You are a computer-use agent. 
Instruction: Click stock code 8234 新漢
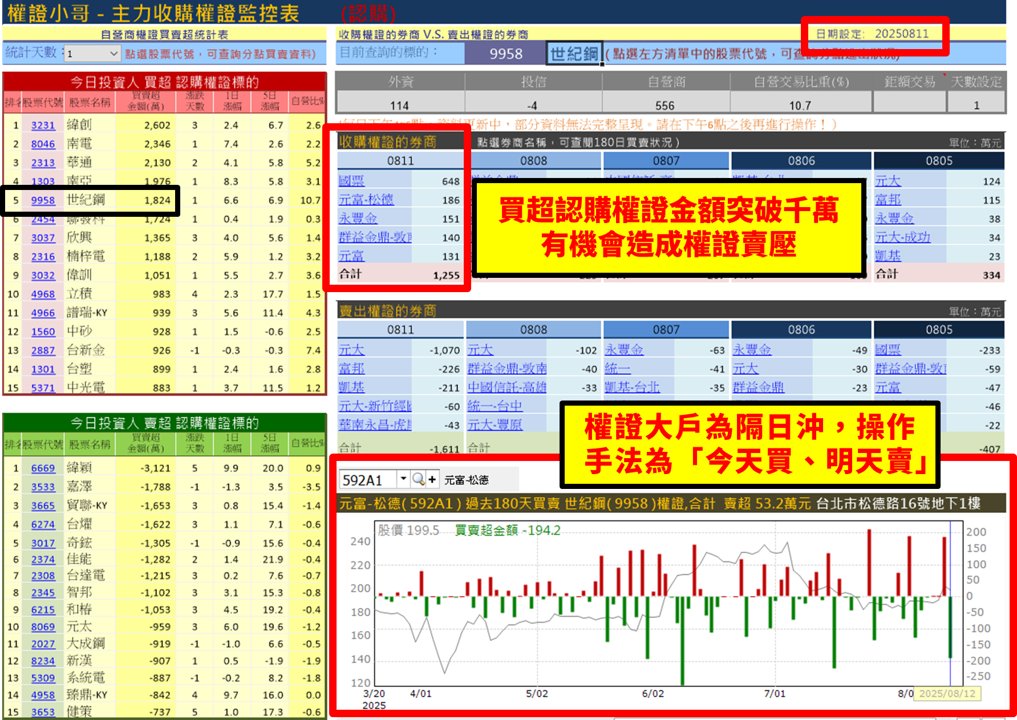tap(43, 661)
